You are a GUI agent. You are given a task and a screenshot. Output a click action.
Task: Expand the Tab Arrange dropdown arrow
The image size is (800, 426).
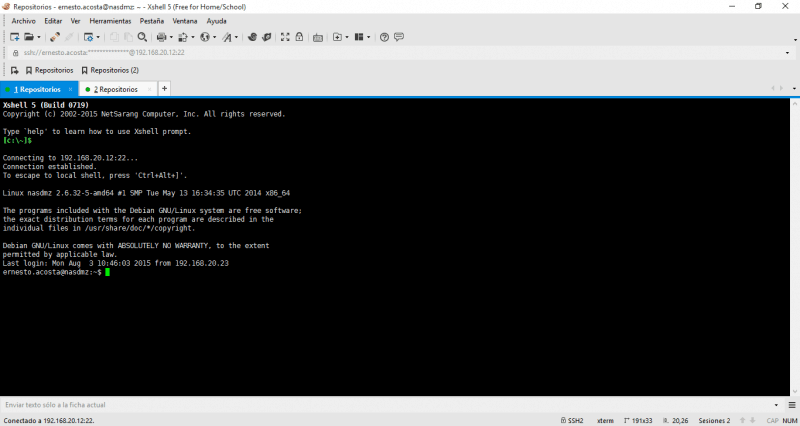tap(368, 37)
